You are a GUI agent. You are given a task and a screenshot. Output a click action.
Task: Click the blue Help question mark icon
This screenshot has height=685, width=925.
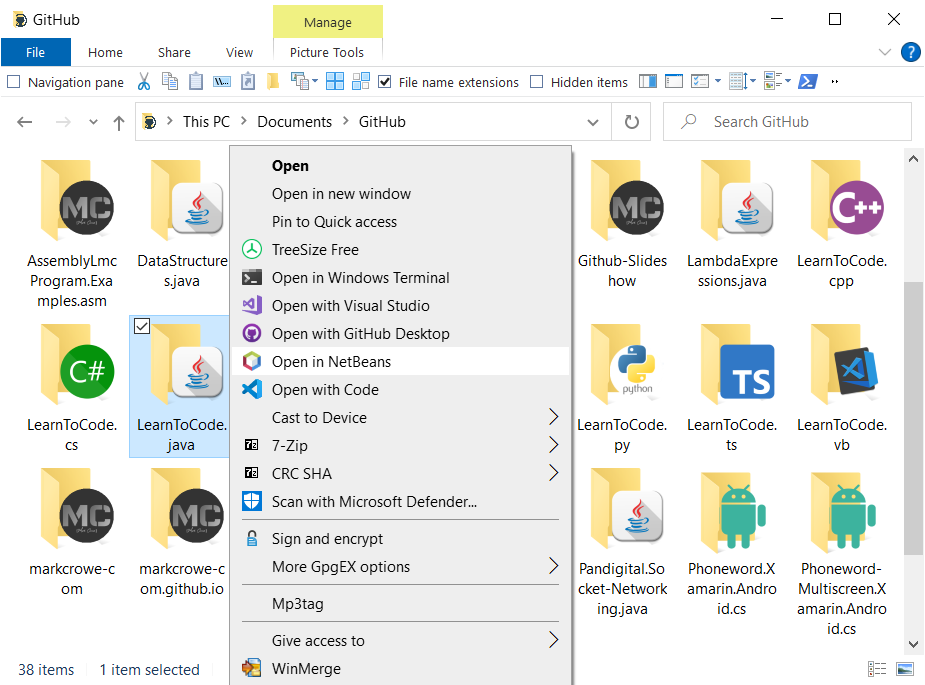pyautogui.click(x=911, y=52)
